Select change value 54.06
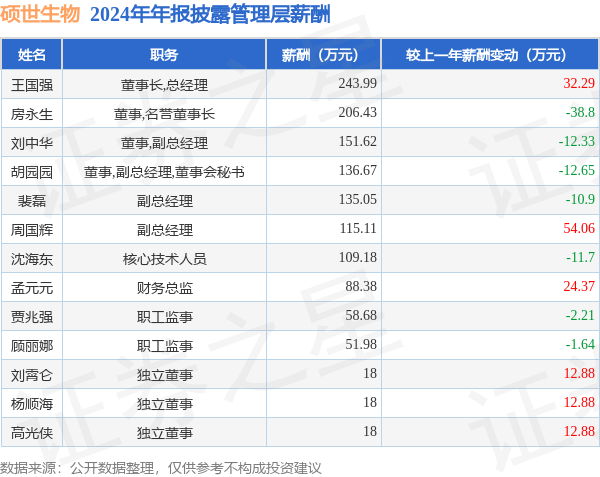 pos(579,228)
